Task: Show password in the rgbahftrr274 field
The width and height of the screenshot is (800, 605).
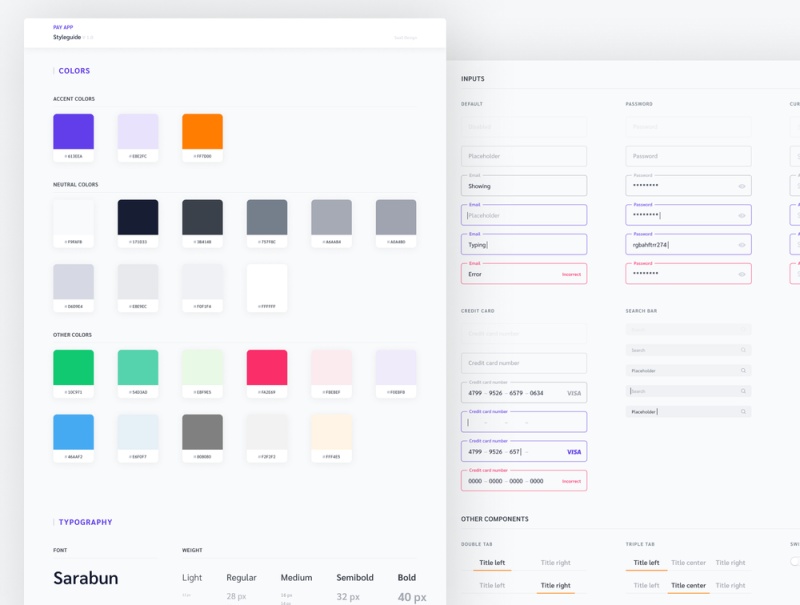Action: click(x=742, y=244)
